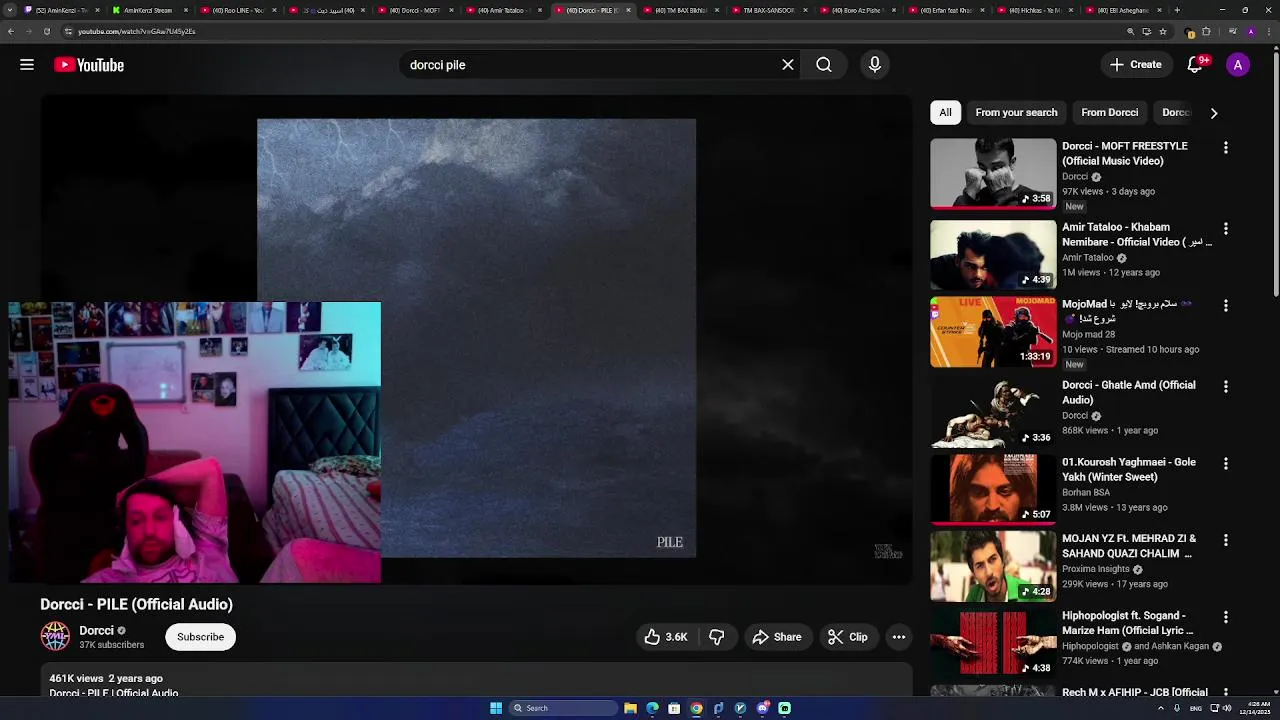The width and height of the screenshot is (1280, 720).
Task: Open the Ghatle Amd video thumbnail
Action: tap(993, 413)
